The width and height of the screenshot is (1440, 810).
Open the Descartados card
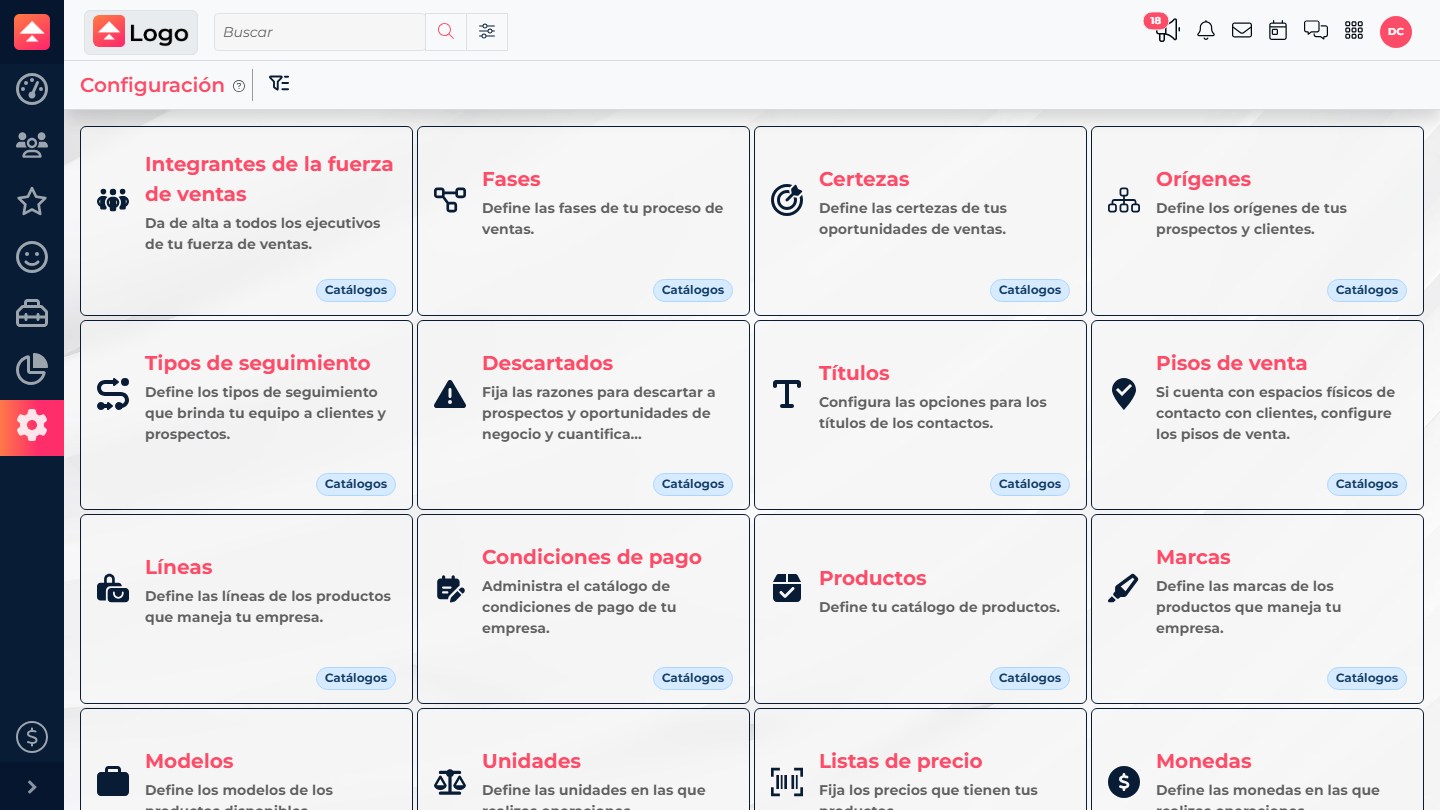583,415
